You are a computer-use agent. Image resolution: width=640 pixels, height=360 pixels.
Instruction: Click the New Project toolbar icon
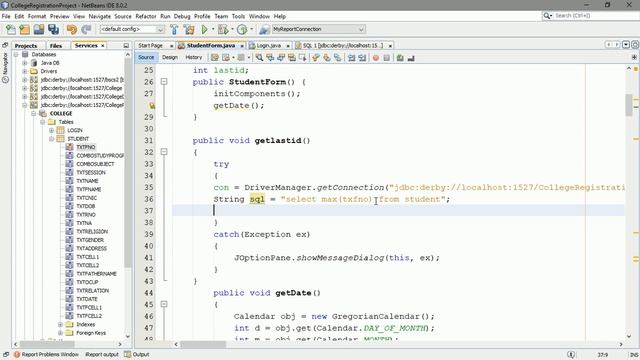[x=24, y=29]
